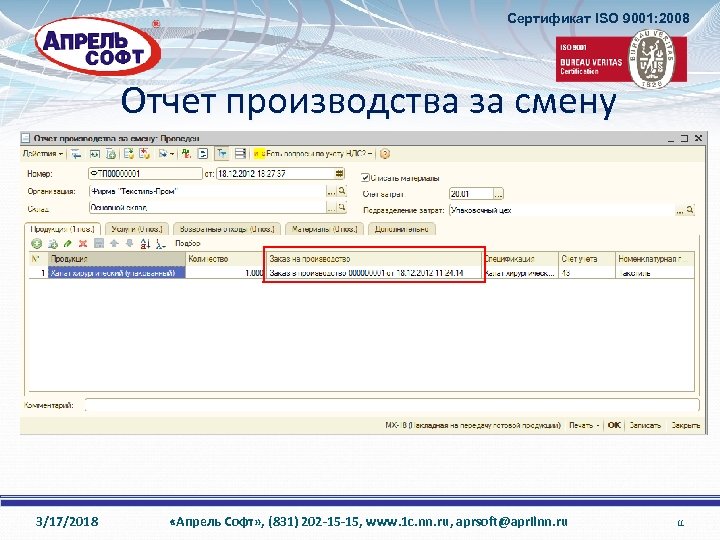Click the document date field 18.12.2012
Image resolution: width=720 pixels, height=540 pixels.
pos(276,174)
